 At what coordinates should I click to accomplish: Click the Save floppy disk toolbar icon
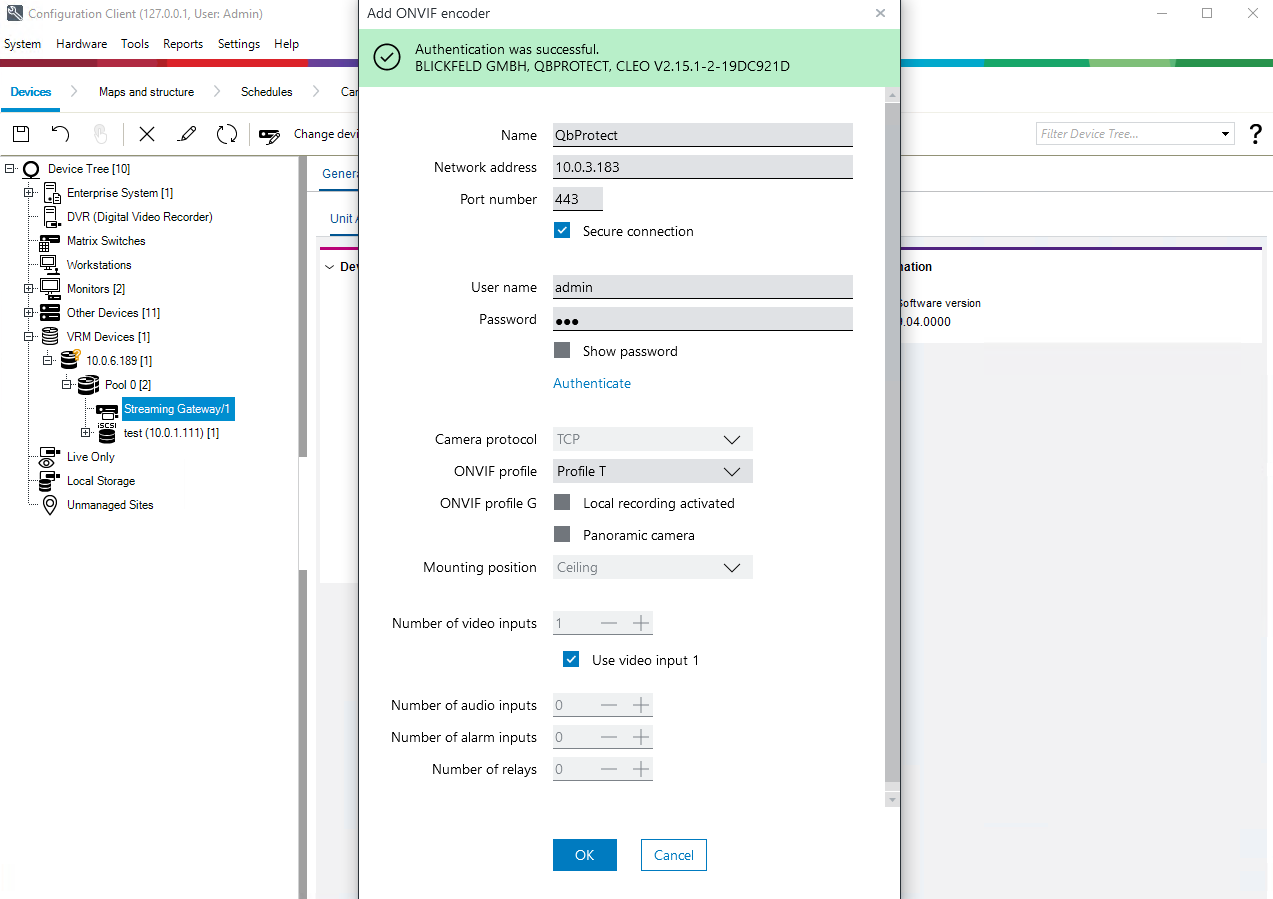pos(21,134)
